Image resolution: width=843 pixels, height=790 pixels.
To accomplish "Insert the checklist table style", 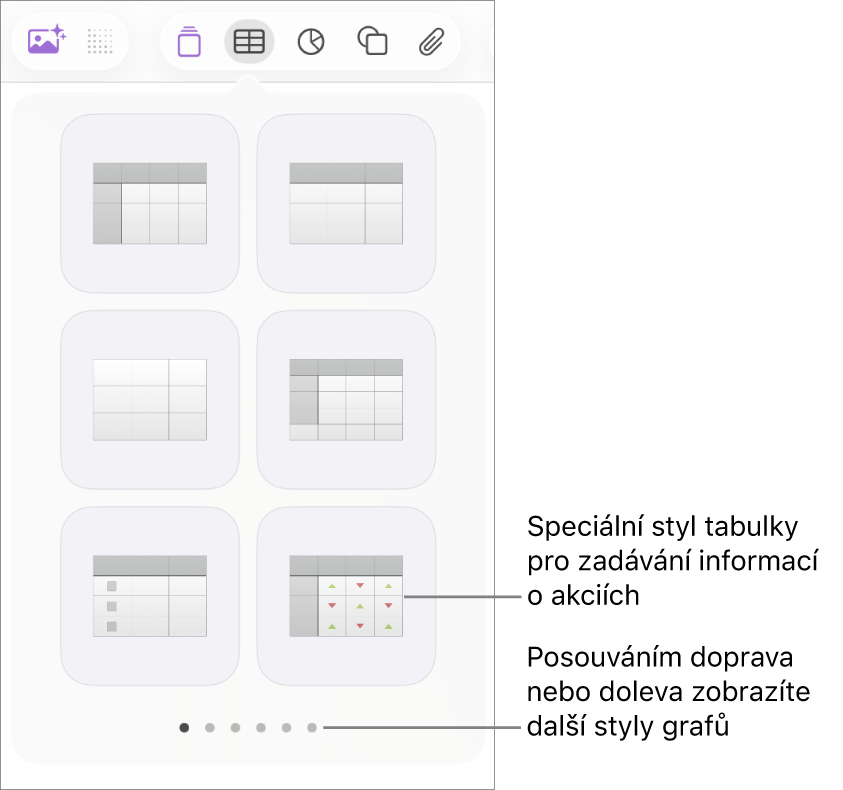I will 150,595.
